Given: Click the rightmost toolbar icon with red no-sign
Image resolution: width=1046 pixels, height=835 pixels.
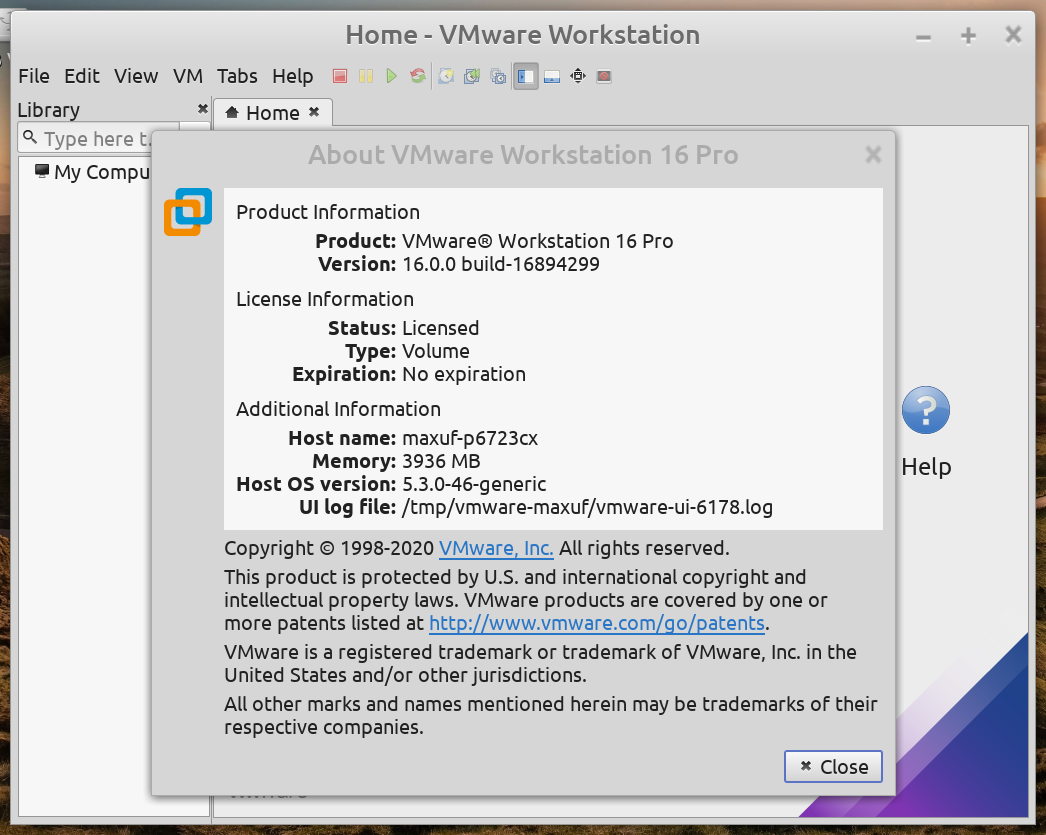Looking at the screenshot, I should 604,77.
